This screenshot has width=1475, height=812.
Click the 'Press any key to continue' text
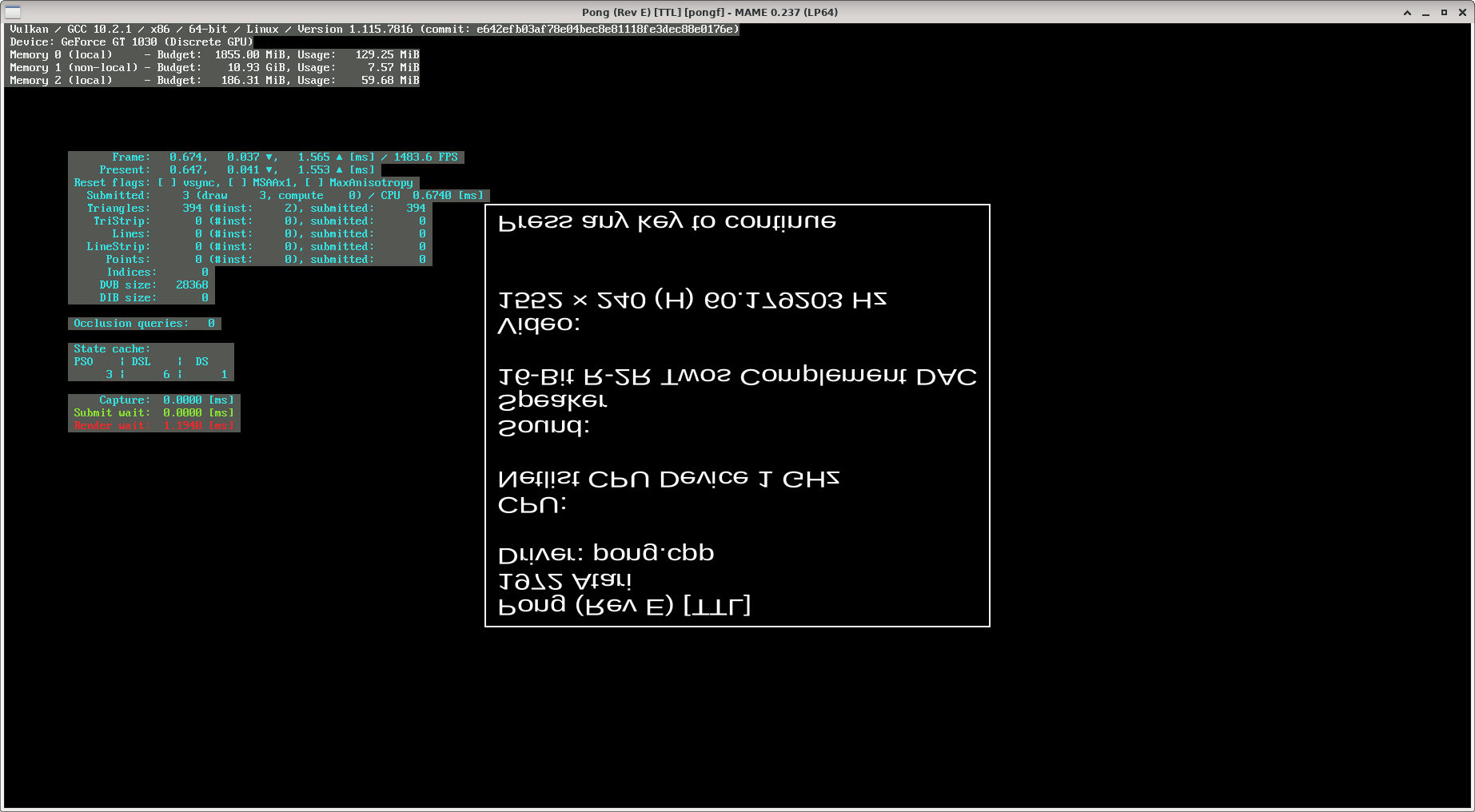tap(667, 221)
